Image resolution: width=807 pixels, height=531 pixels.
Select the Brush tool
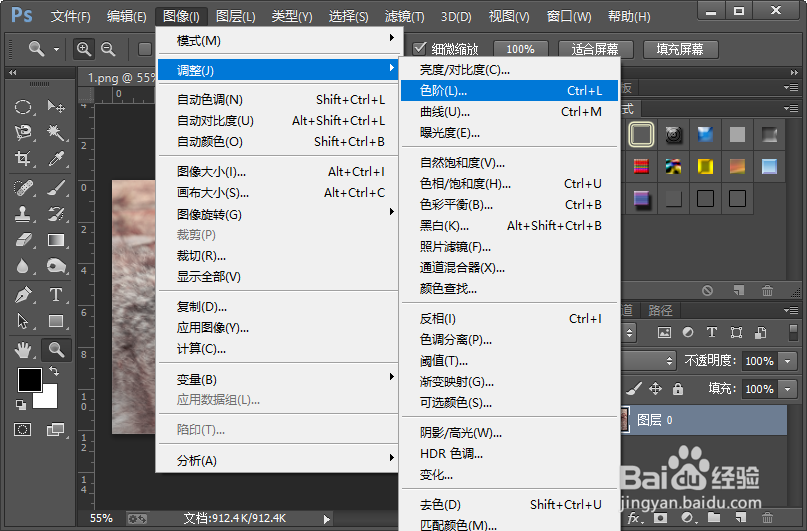(56, 188)
